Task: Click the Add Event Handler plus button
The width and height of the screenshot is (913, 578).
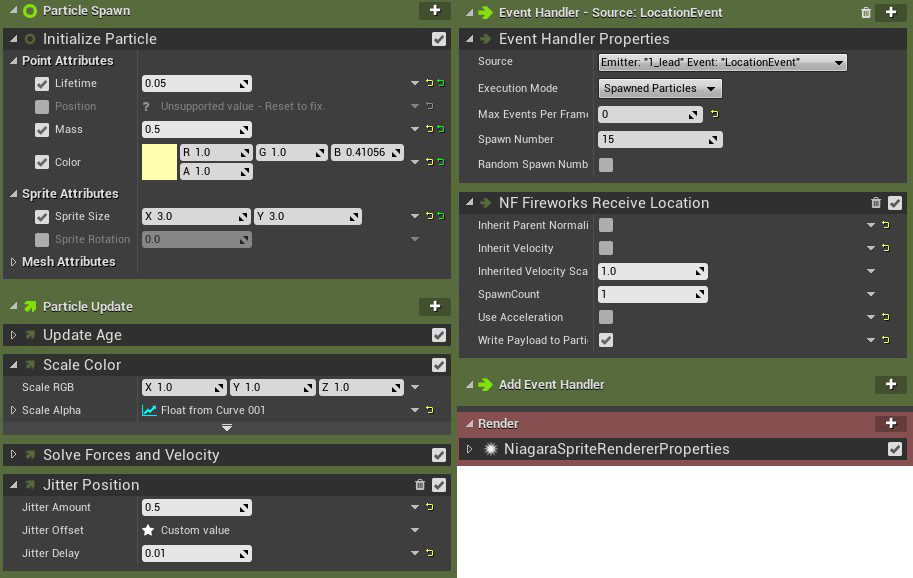Action: pyautogui.click(x=891, y=384)
